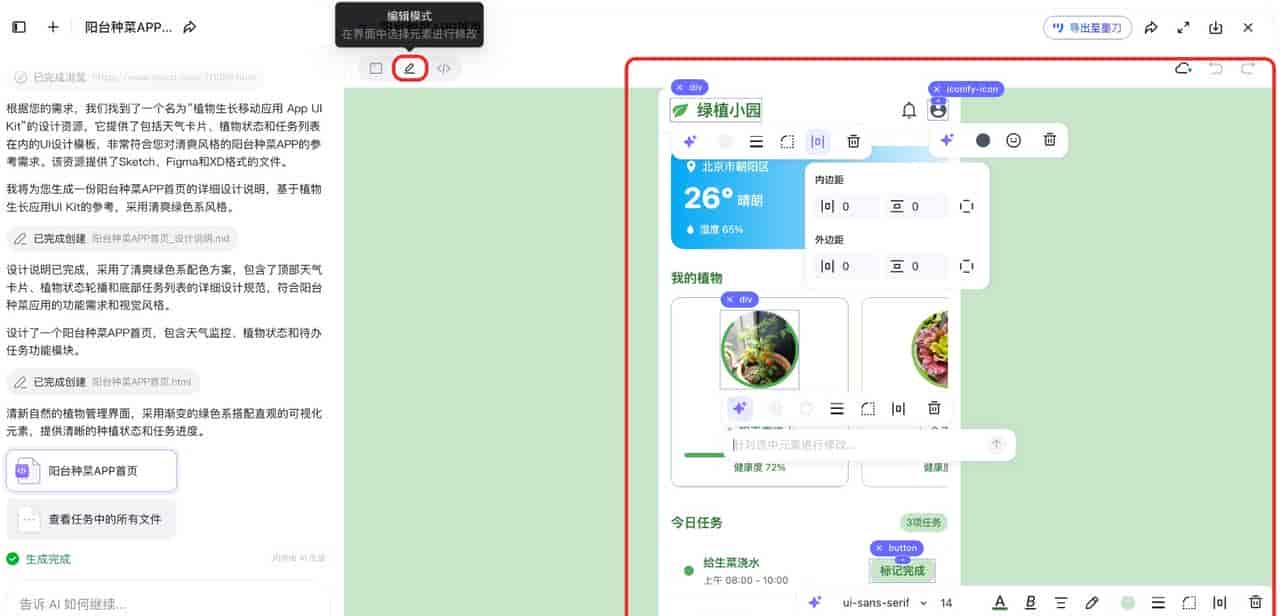Send the element modification prompt
The width and height of the screenshot is (1280, 616).
point(996,444)
